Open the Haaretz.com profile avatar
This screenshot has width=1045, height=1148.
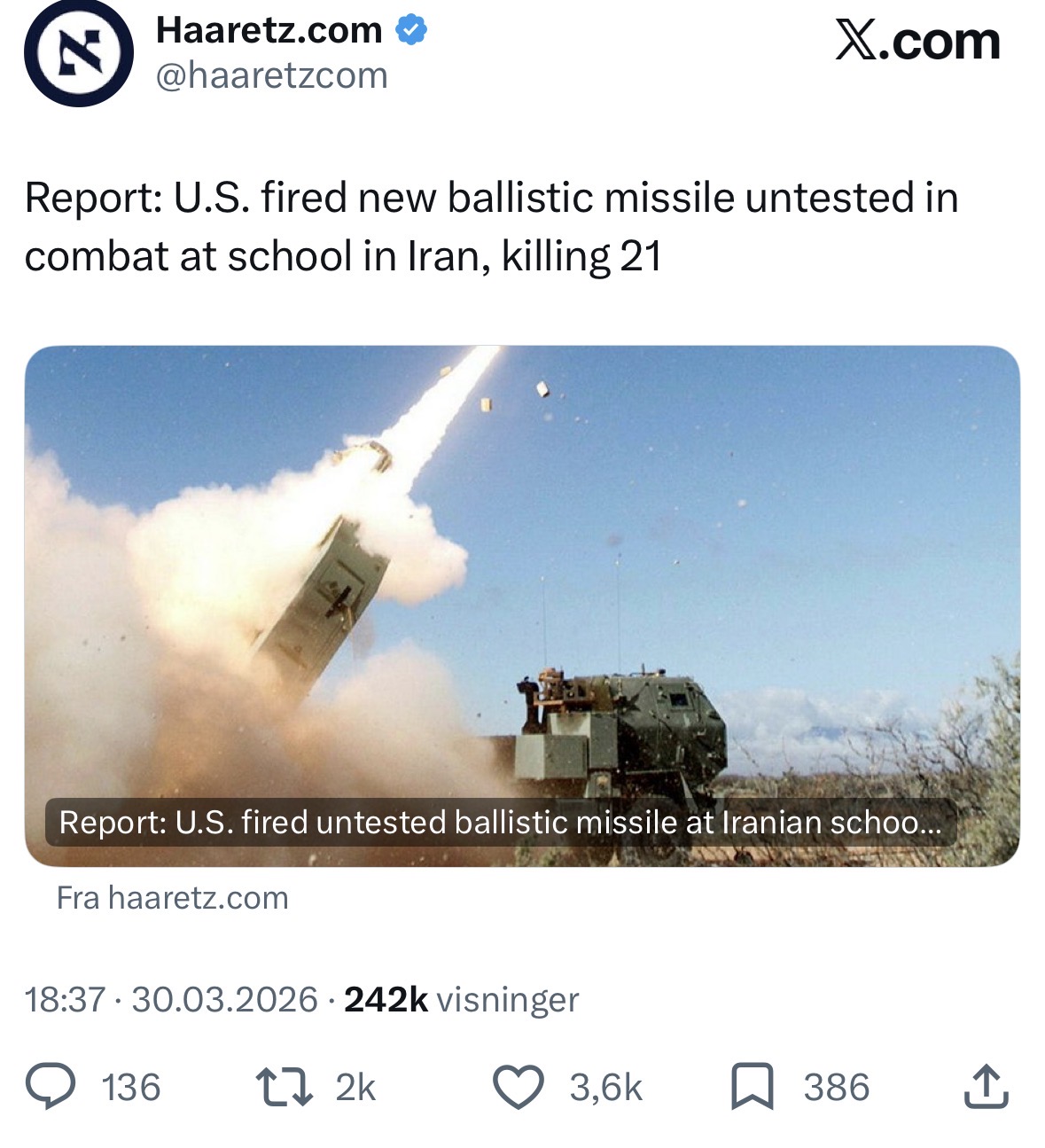point(79,52)
